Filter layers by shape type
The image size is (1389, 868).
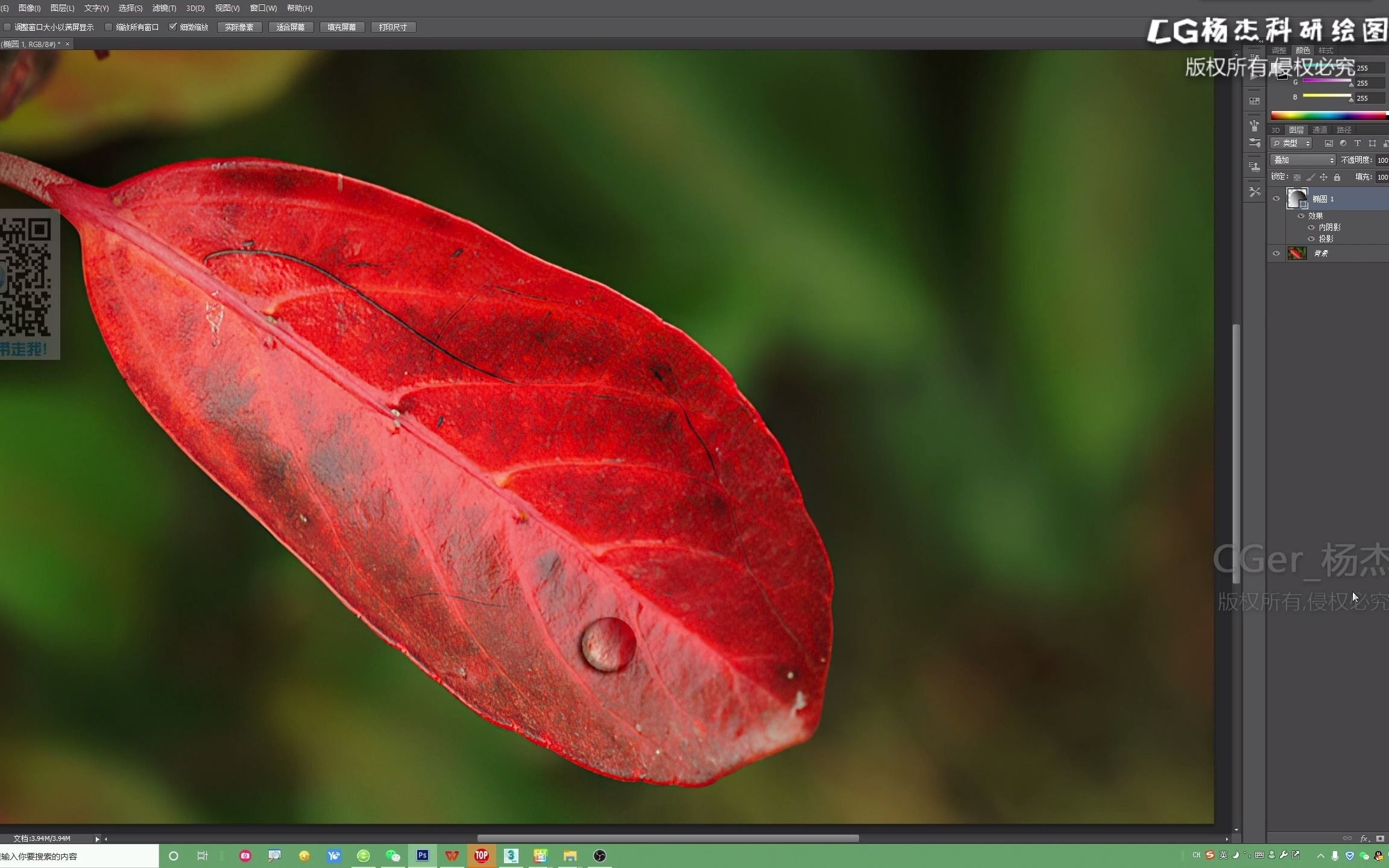pos(1372,143)
